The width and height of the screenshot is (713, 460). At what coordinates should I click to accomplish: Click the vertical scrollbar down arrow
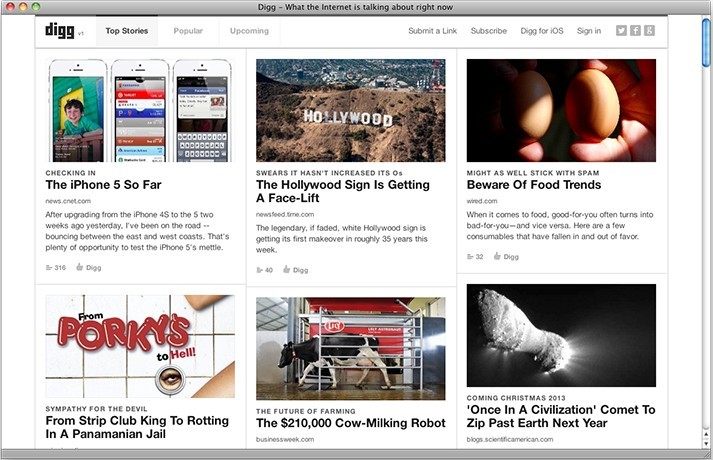coord(706,444)
